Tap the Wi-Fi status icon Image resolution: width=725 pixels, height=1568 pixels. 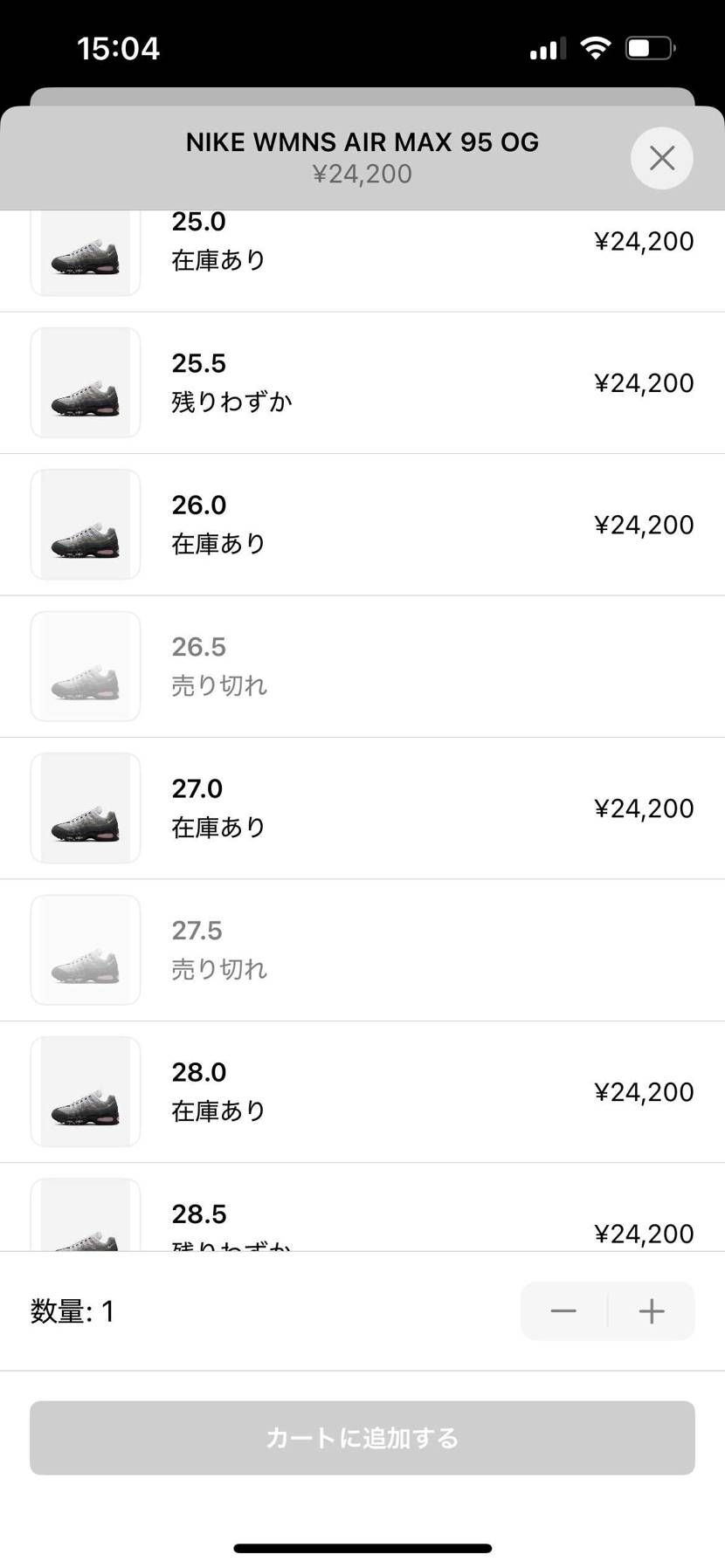click(596, 48)
